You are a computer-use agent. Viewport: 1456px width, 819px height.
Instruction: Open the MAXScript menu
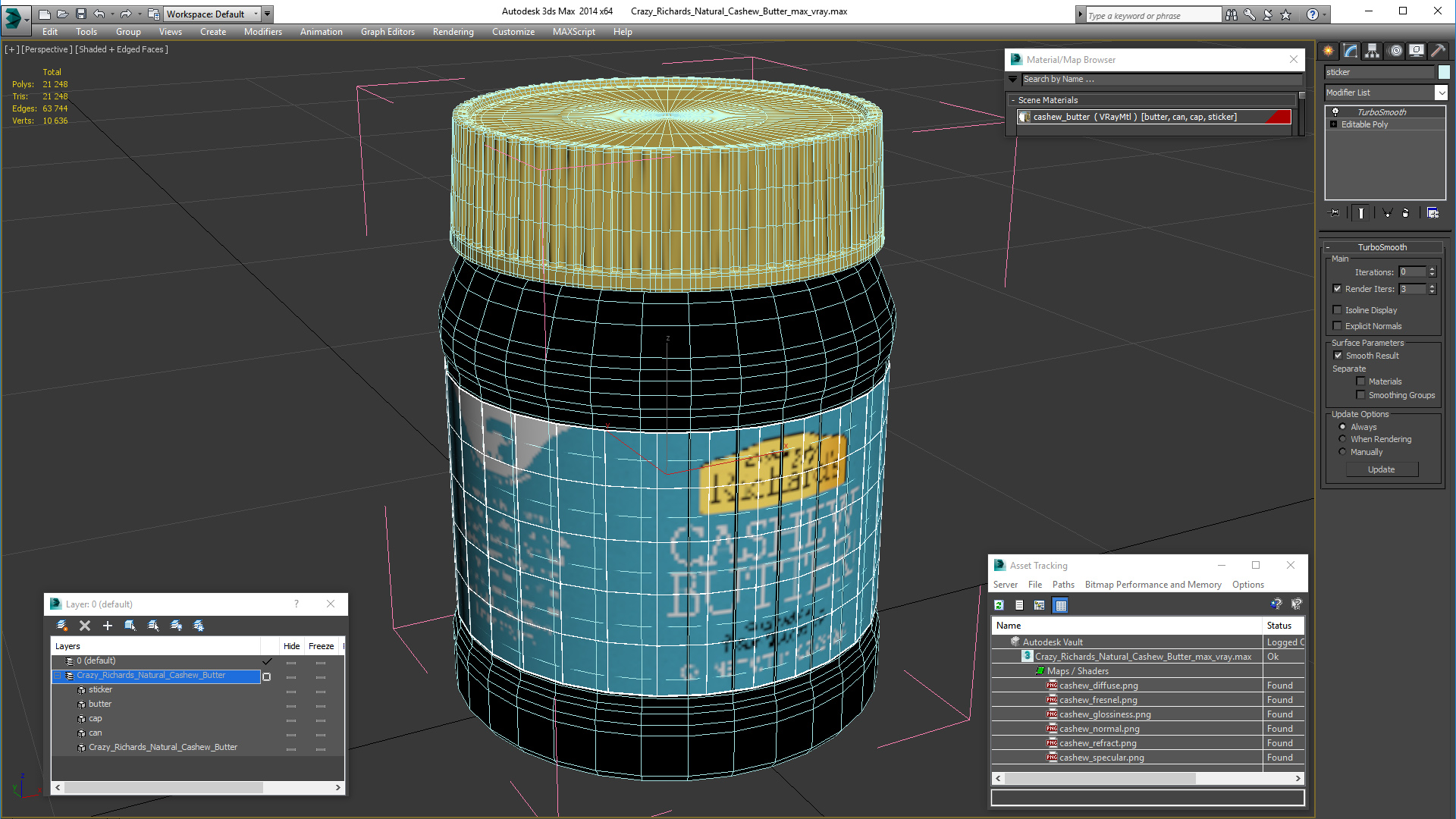(x=574, y=32)
